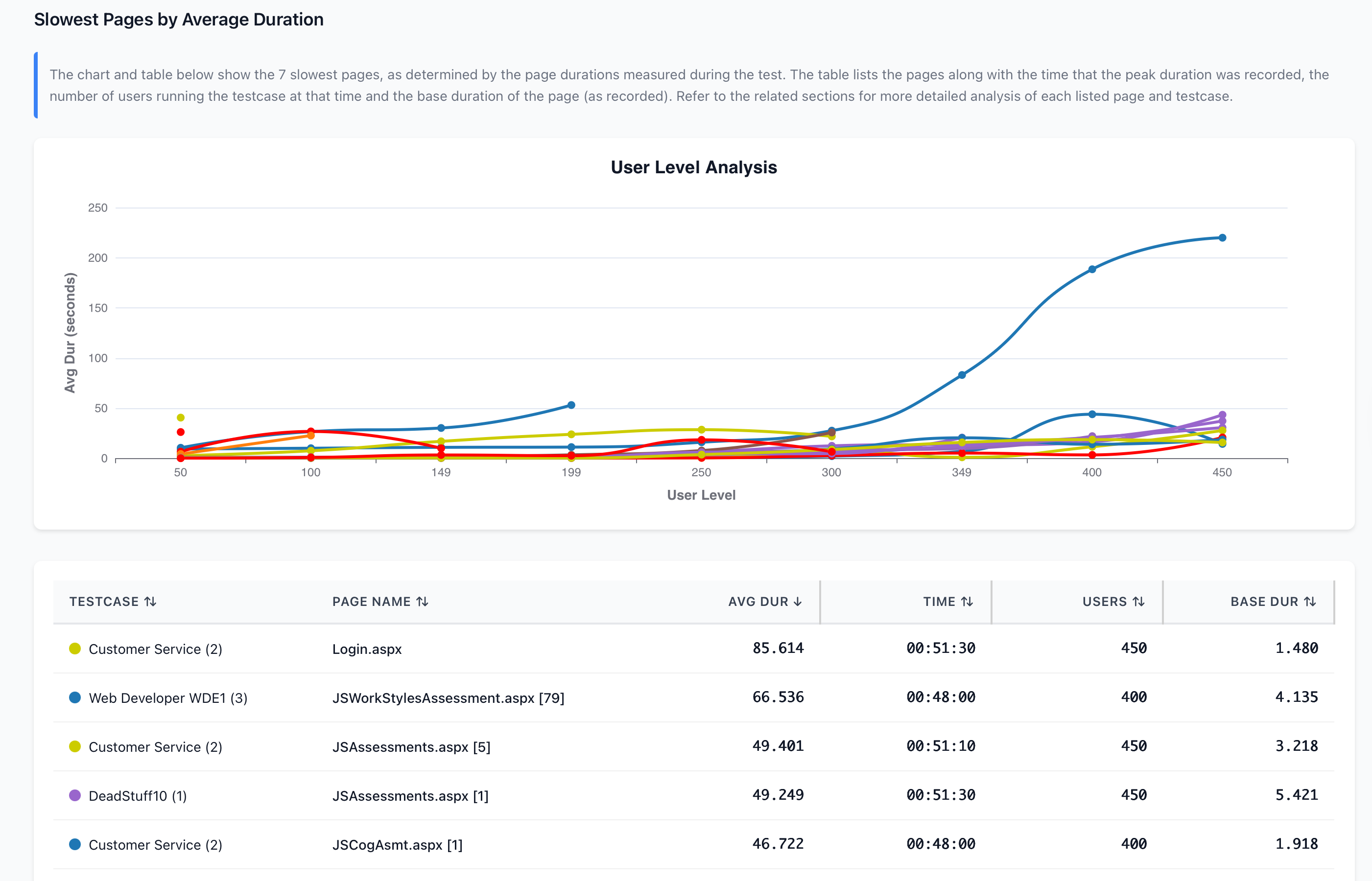Click the descending sort arrow on AVG DUR
This screenshot has height=881, width=1372.
[798, 601]
